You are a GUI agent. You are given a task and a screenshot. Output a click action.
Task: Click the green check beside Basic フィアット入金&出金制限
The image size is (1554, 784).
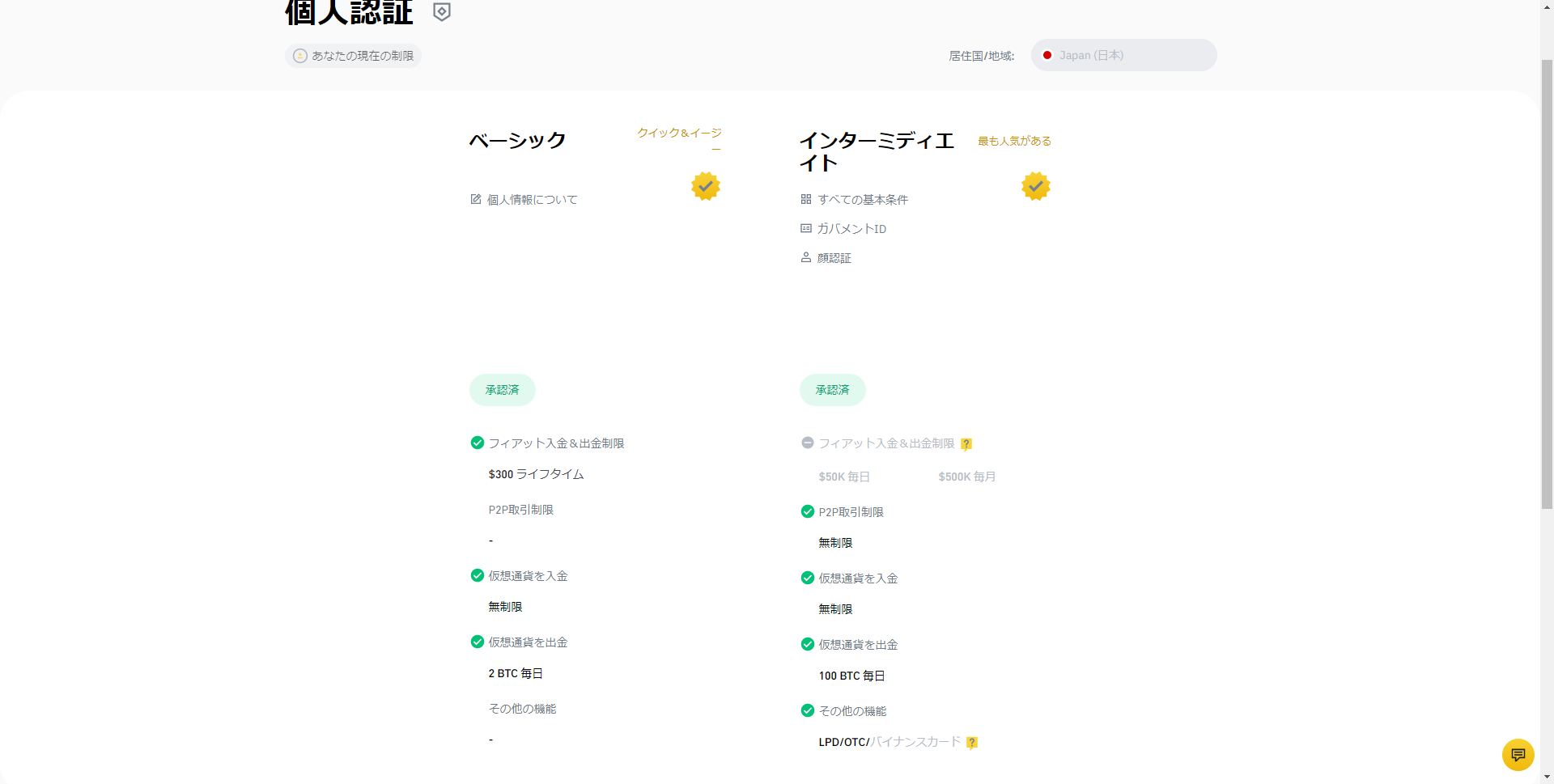pyautogui.click(x=478, y=443)
